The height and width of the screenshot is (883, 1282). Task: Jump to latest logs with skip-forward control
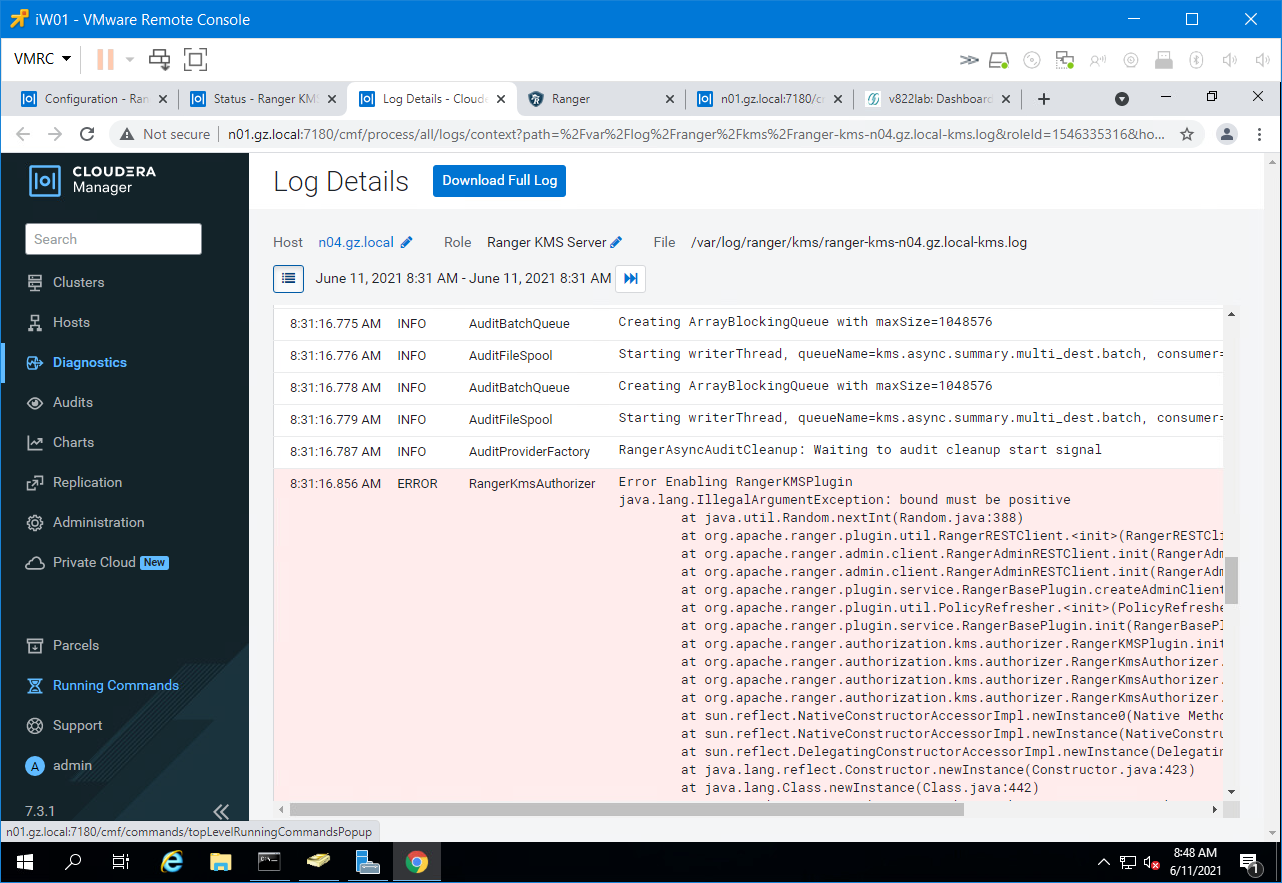630,279
